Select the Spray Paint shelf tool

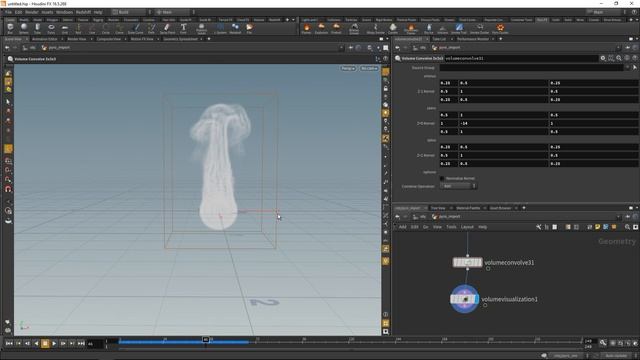167,29
